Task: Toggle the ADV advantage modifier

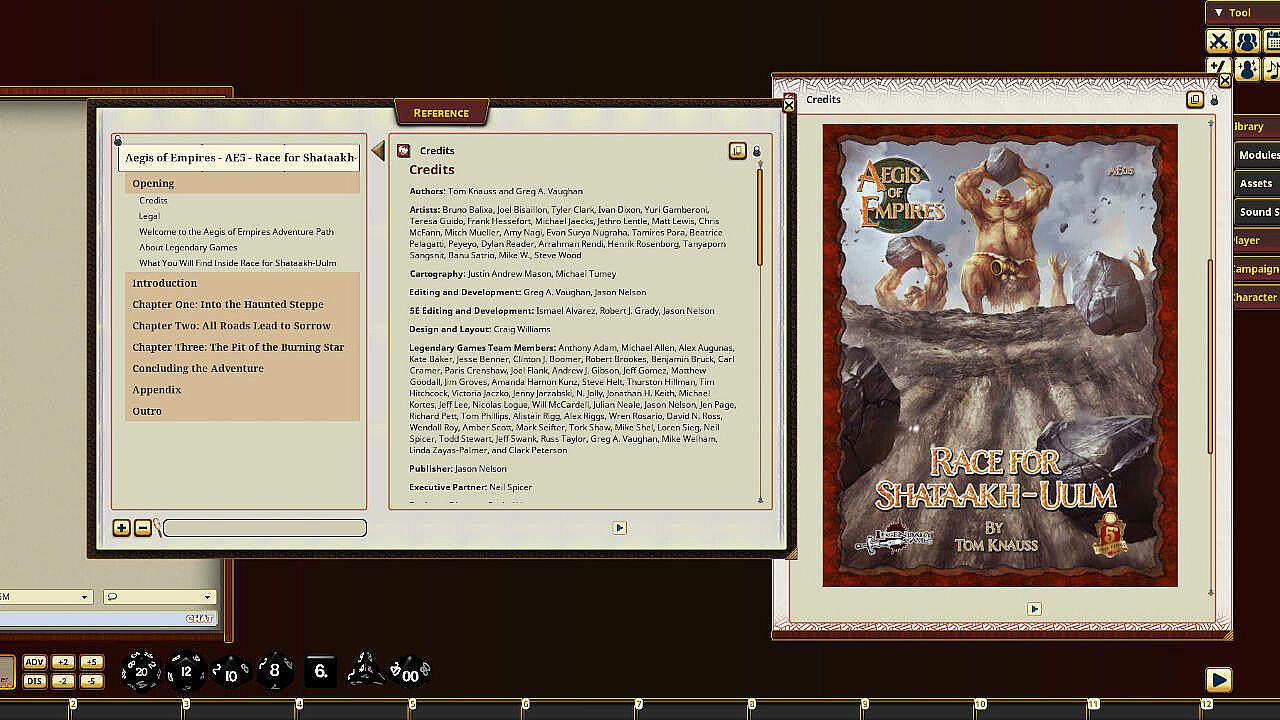Action: pos(35,662)
